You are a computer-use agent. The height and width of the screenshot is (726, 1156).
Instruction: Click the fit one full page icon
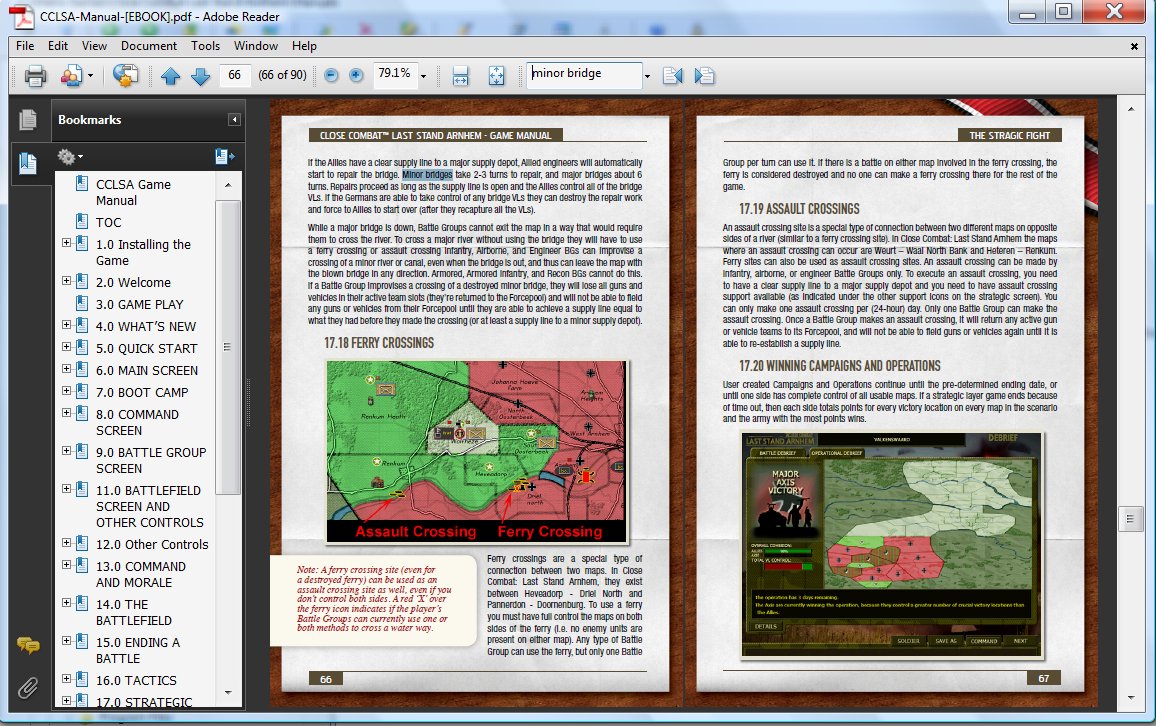point(497,75)
